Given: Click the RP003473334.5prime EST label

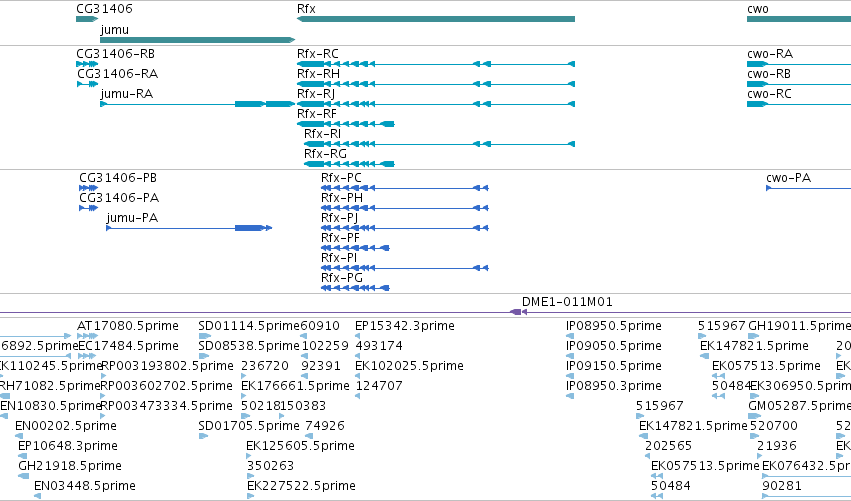Looking at the screenshot, I should coord(167,406).
